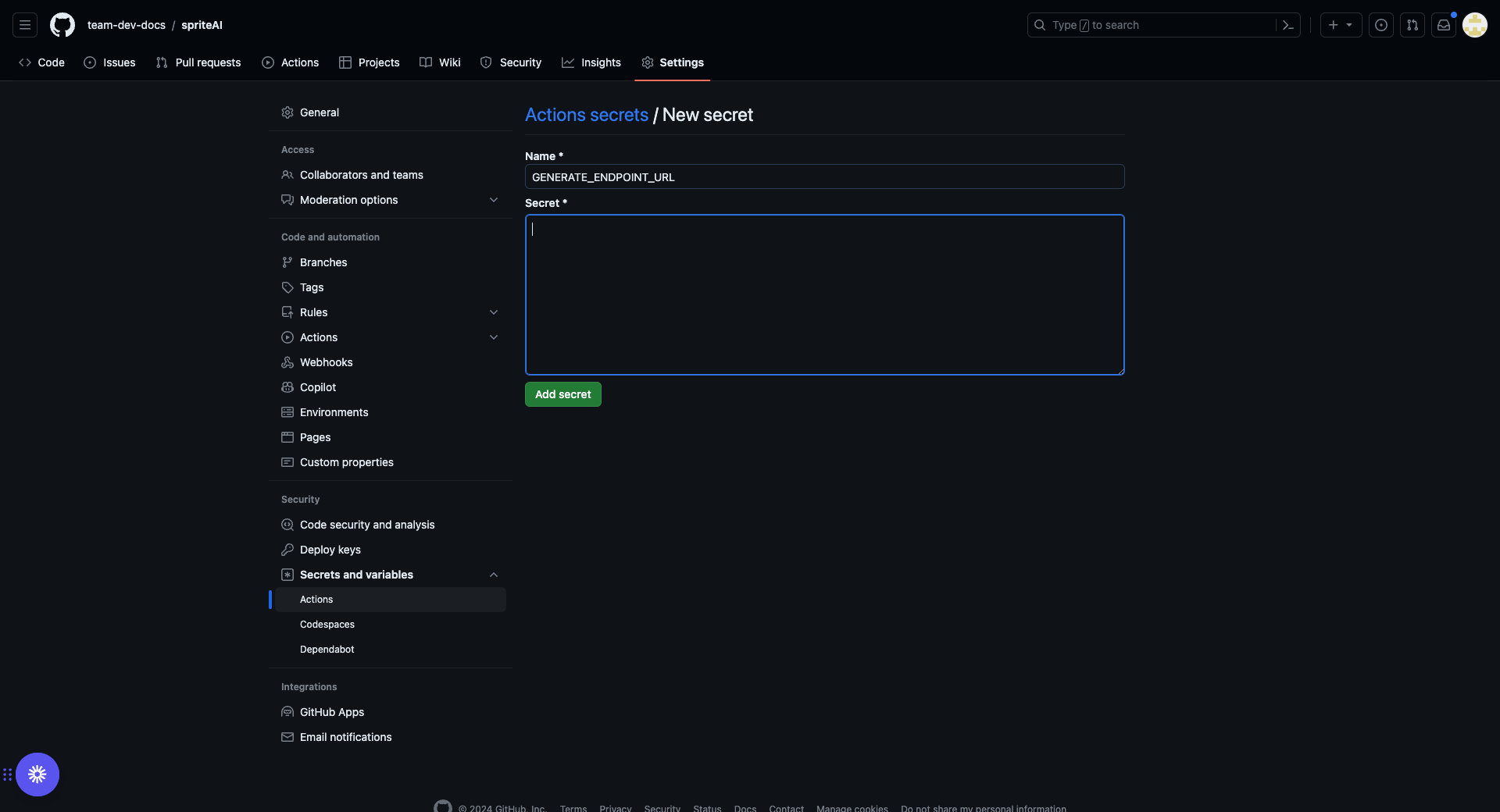Click the user avatar in header

(x=1475, y=25)
